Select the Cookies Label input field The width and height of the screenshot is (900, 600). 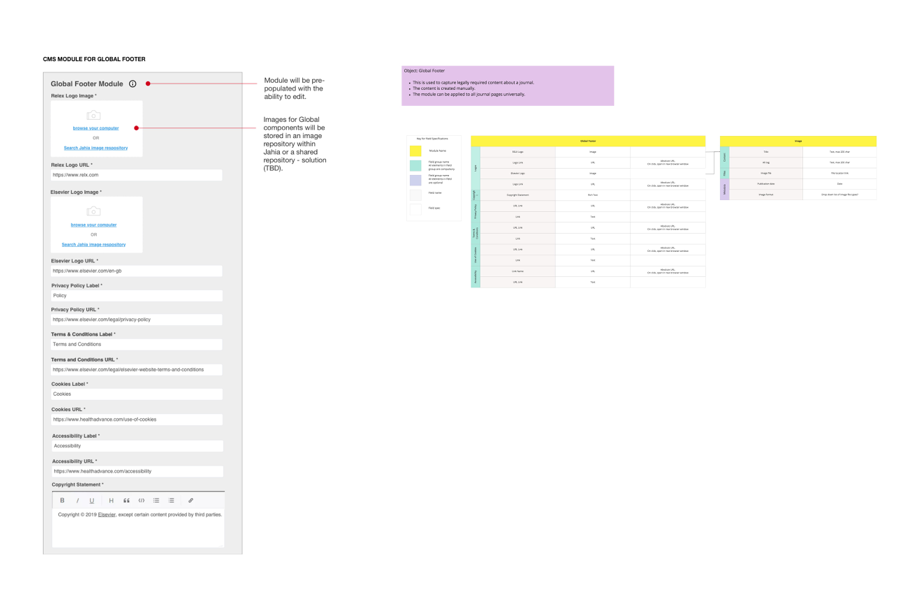136,394
